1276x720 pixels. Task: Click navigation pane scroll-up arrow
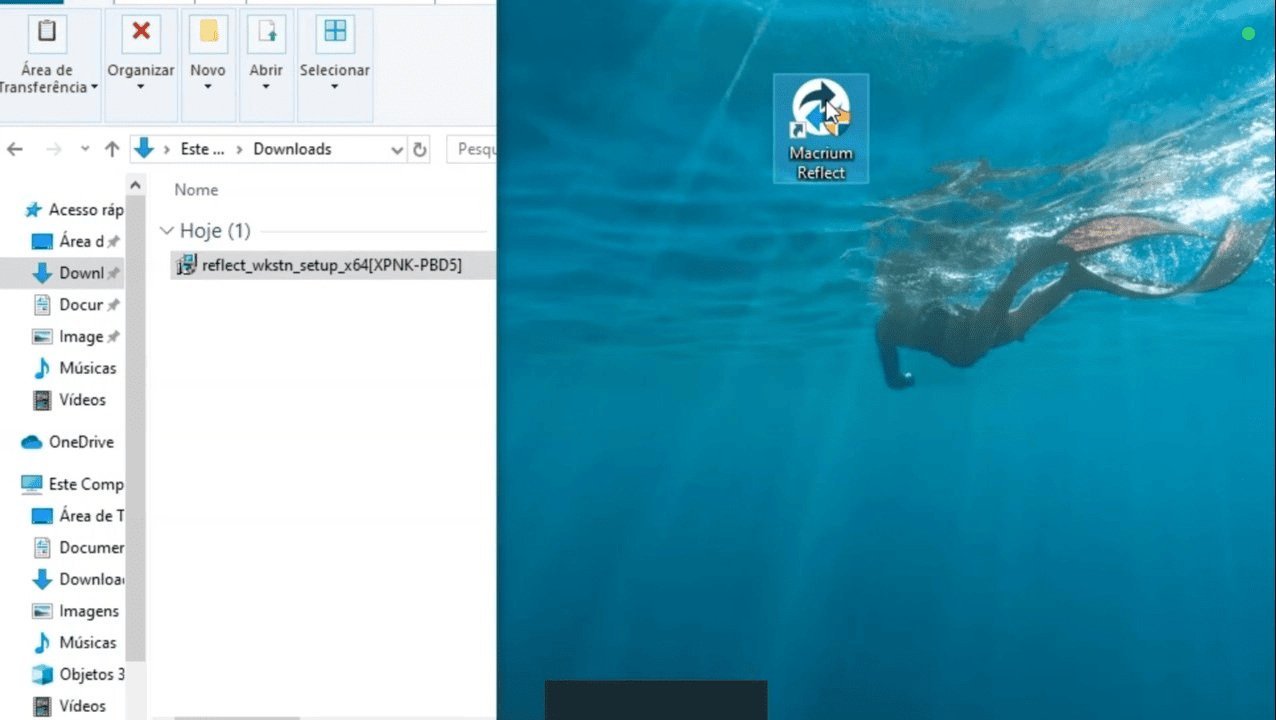point(136,186)
